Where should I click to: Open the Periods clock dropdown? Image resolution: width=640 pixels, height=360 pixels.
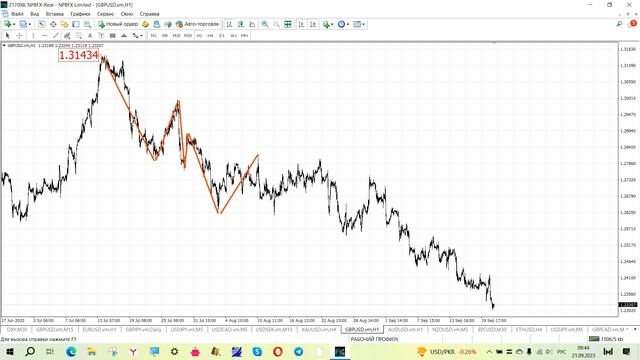point(344,24)
